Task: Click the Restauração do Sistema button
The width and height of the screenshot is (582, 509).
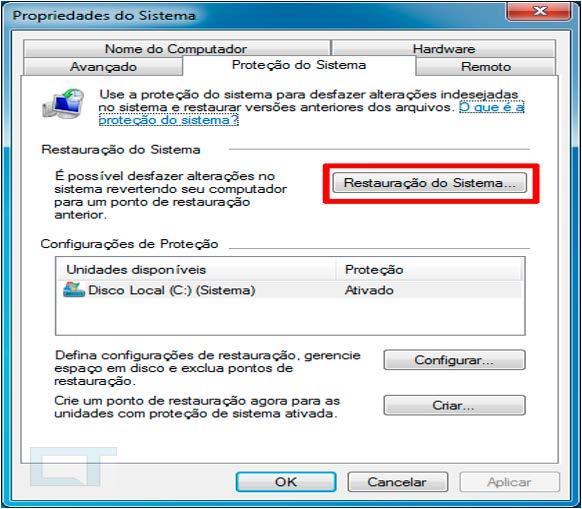Action: pos(430,183)
